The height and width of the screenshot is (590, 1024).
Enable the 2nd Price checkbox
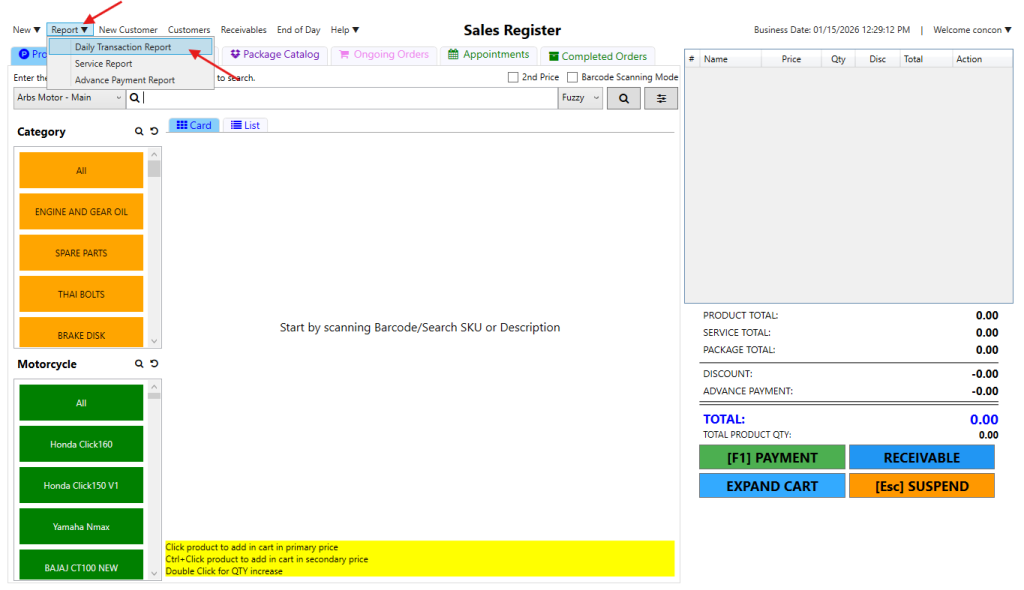pos(513,77)
